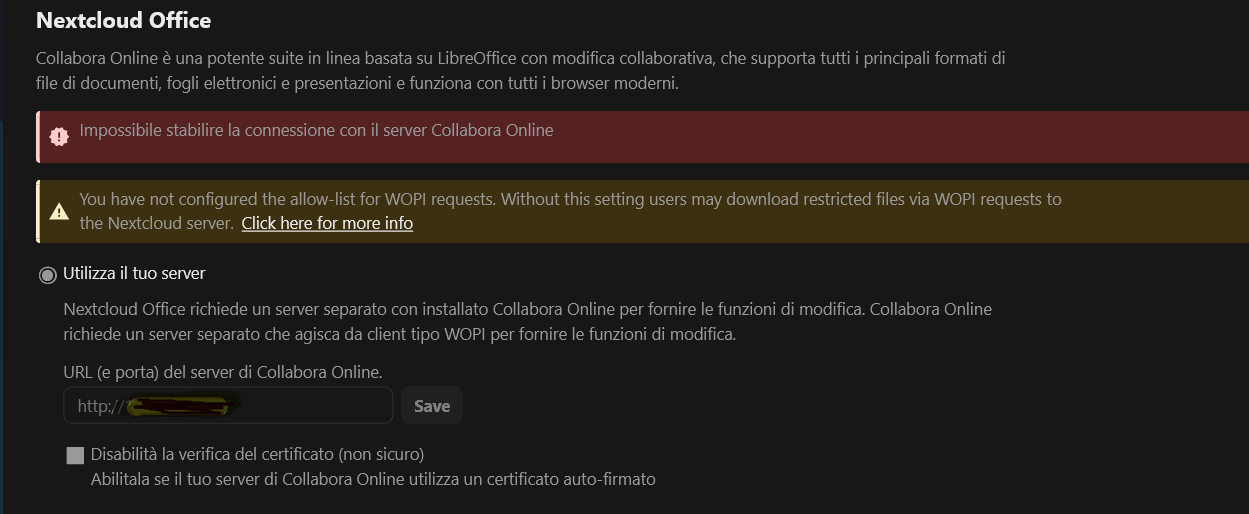1249x514 pixels.
Task: Click the "Abilitala se il tuo server" hint text
Action: 373,479
